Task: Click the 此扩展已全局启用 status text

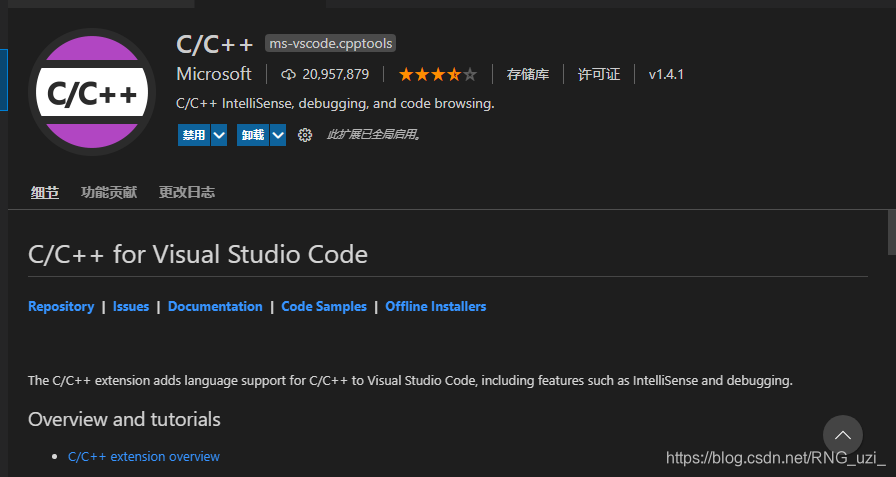Action: (x=374, y=135)
